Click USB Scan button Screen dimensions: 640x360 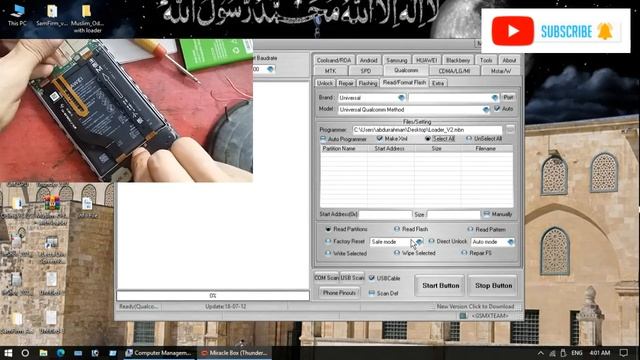352,278
